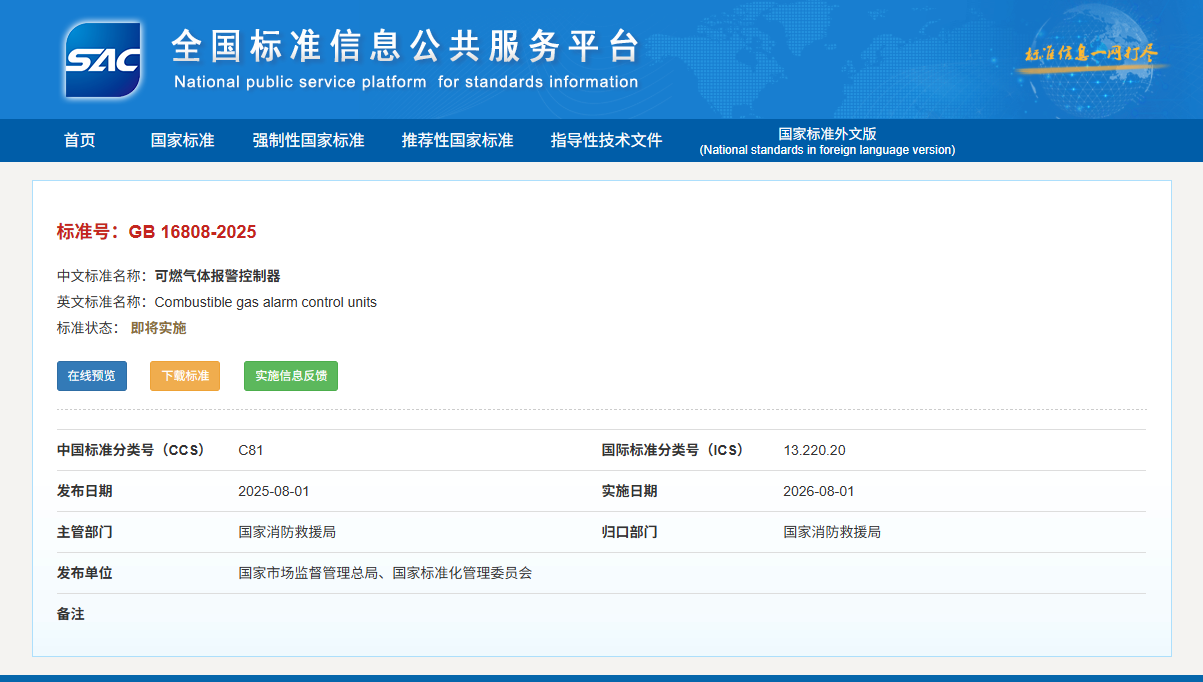Click the status text 即将实施
The height and width of the screenshot is (682, 1203).
158,328
